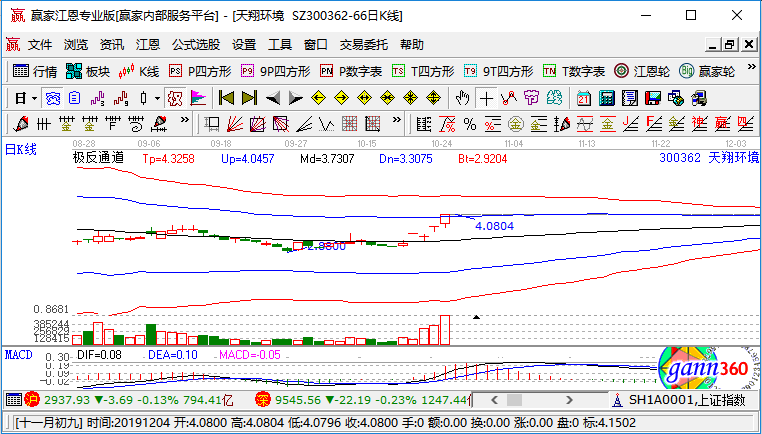
Task: Open the 江恩 menu
Action: [148, 45]
